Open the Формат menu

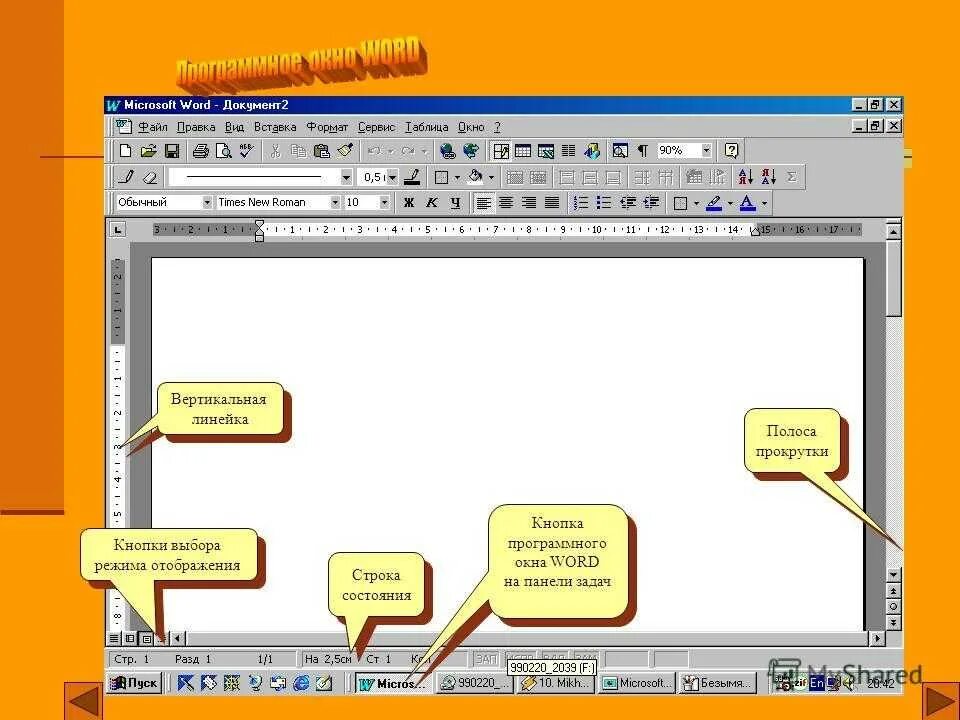coord(327,127)
